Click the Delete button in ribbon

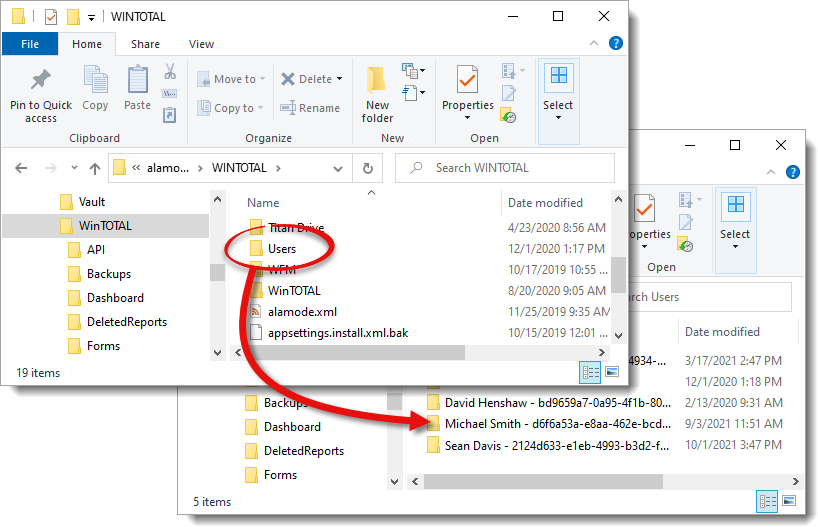(307, 79)
